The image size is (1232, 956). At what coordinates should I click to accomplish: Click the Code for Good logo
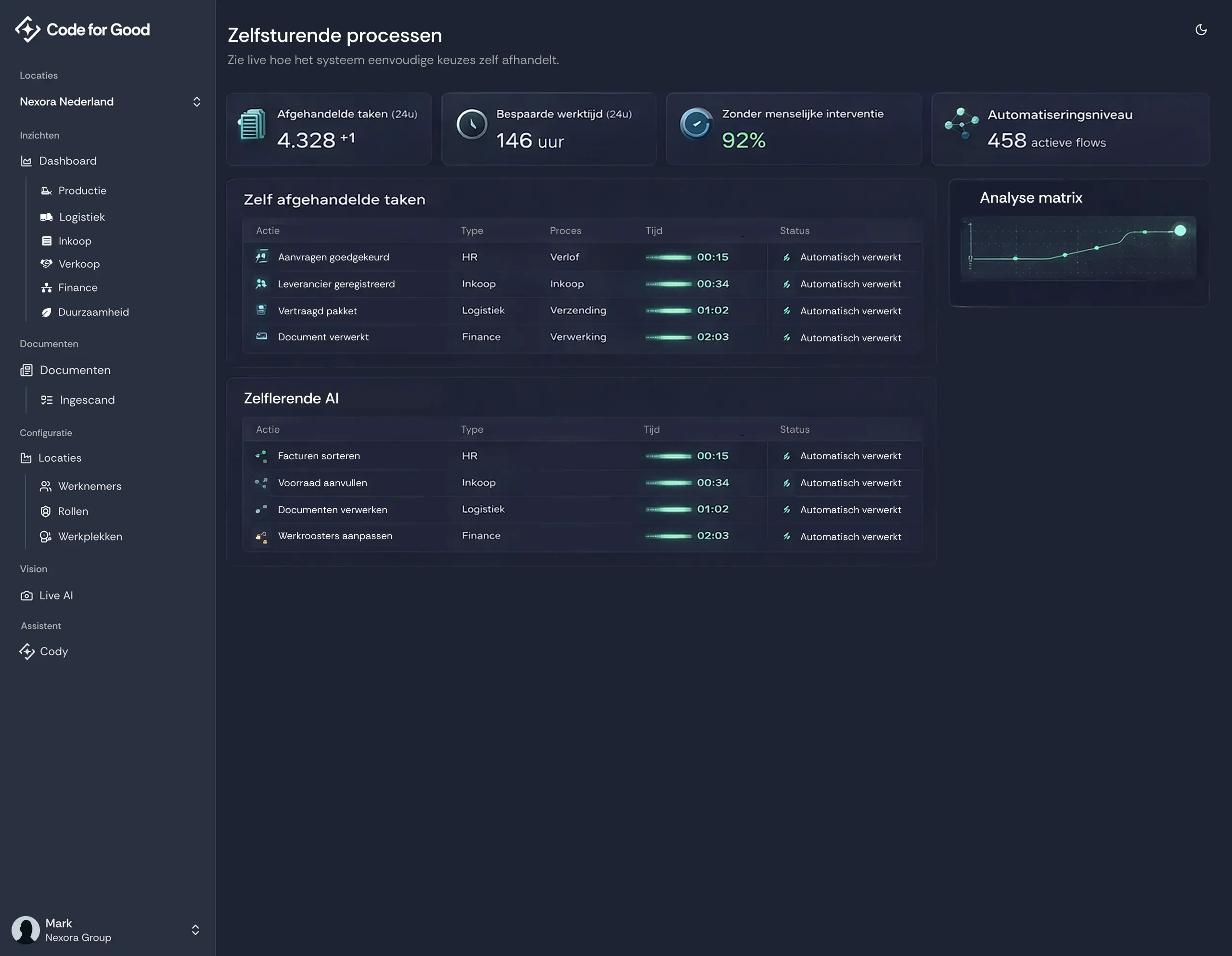click(x=82, y=29)
